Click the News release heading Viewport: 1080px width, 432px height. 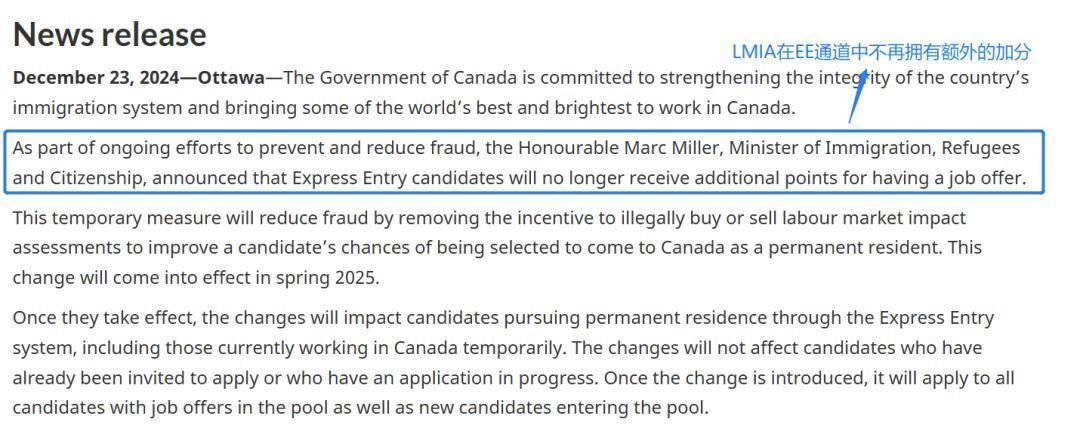[x=110, y=34]
